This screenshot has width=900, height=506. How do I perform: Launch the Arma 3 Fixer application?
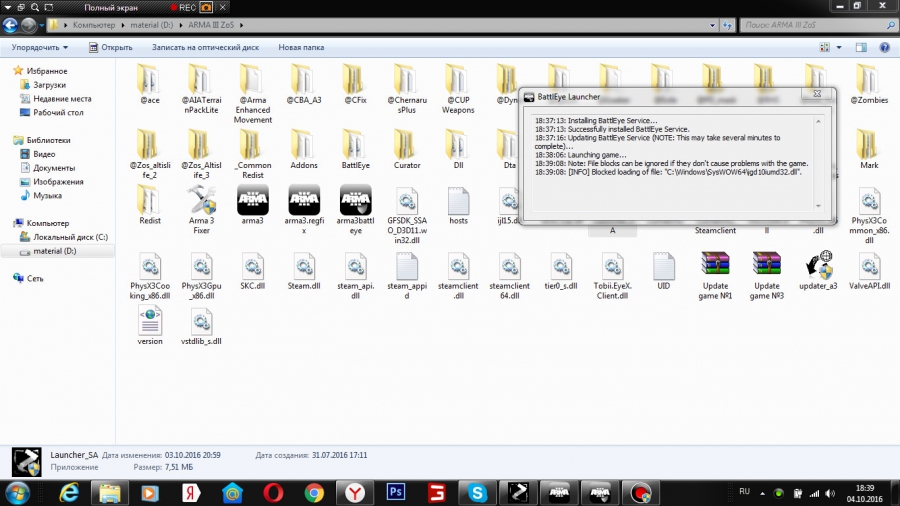(x=201, y=210)
